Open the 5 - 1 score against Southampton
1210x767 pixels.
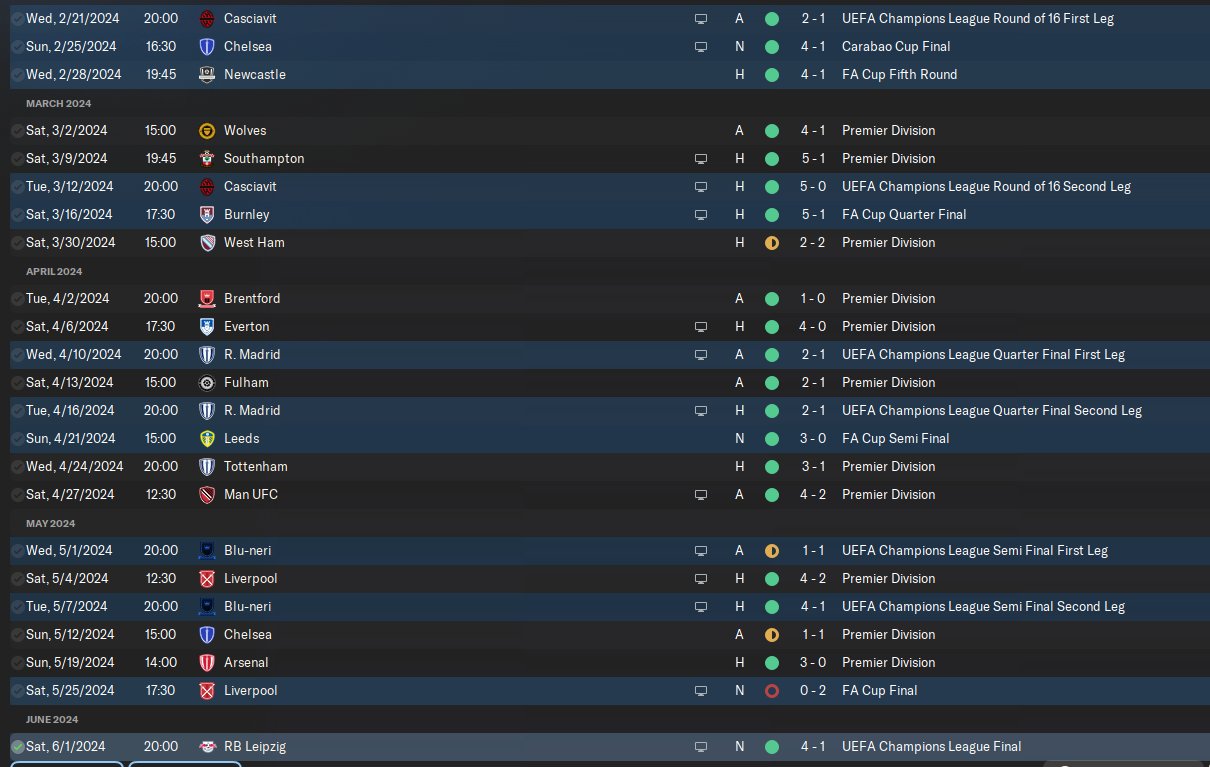(812, 158)
